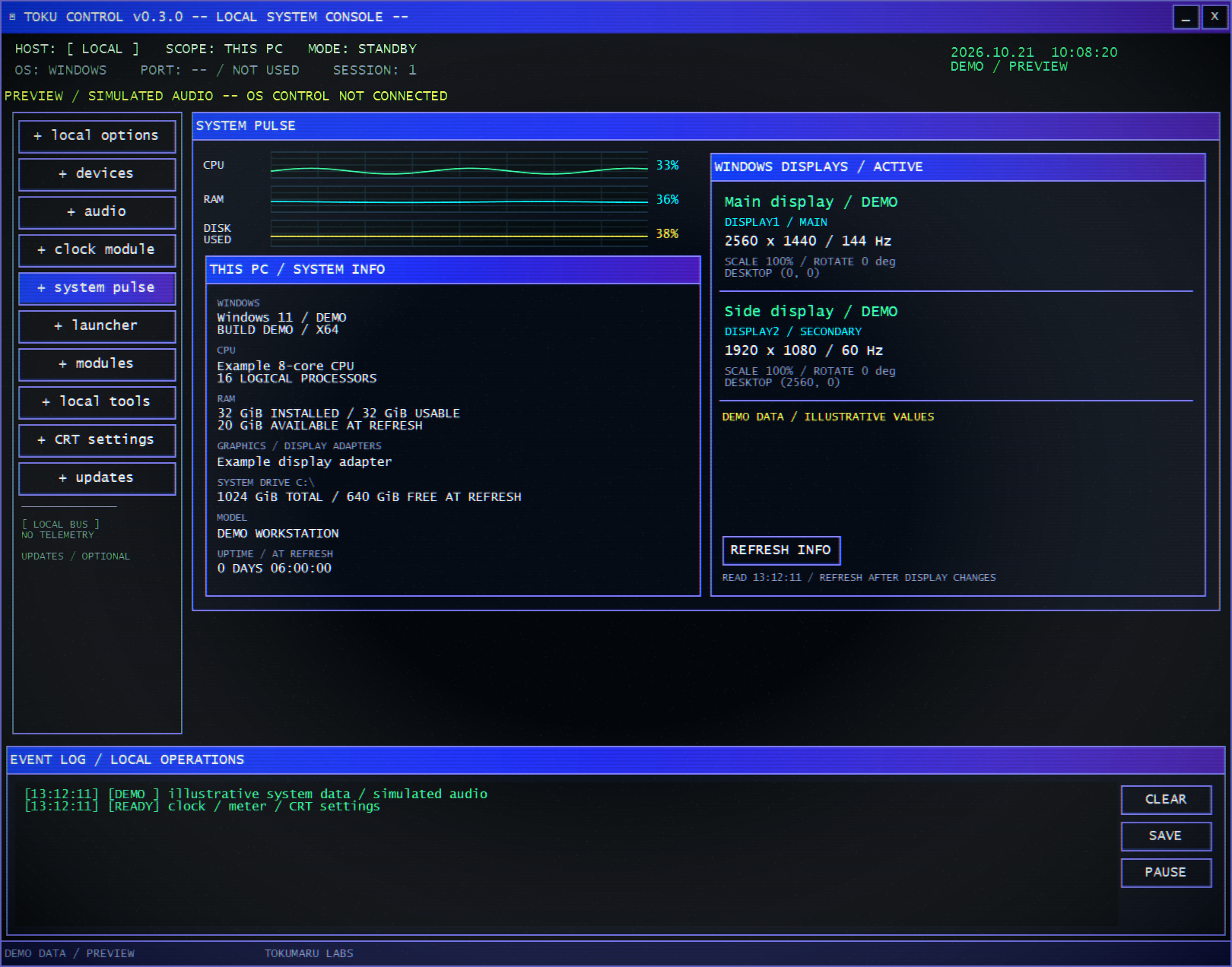The height and width of the screenshot is (967, 1232).
Task: Click the 'DEMO WORKSTATION' model text
Action: pos(278,534)
